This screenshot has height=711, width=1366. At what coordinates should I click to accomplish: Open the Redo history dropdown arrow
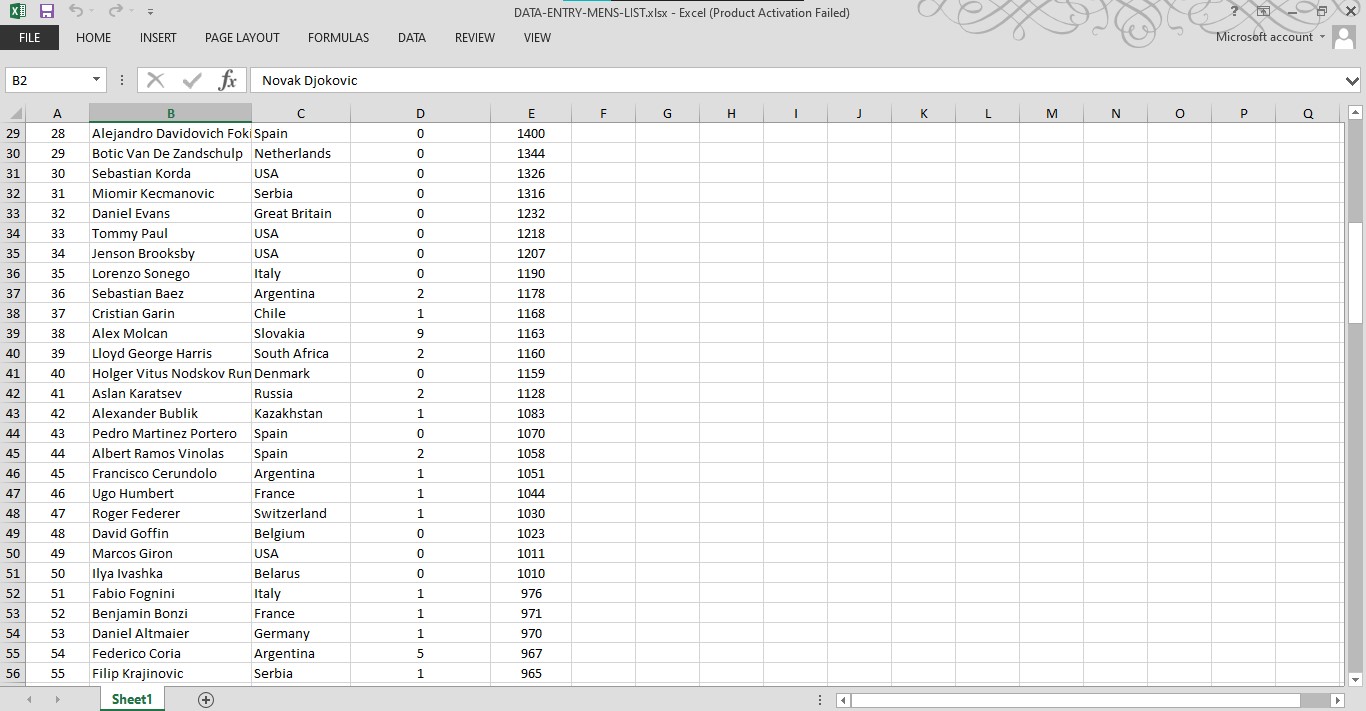(132, 12)
